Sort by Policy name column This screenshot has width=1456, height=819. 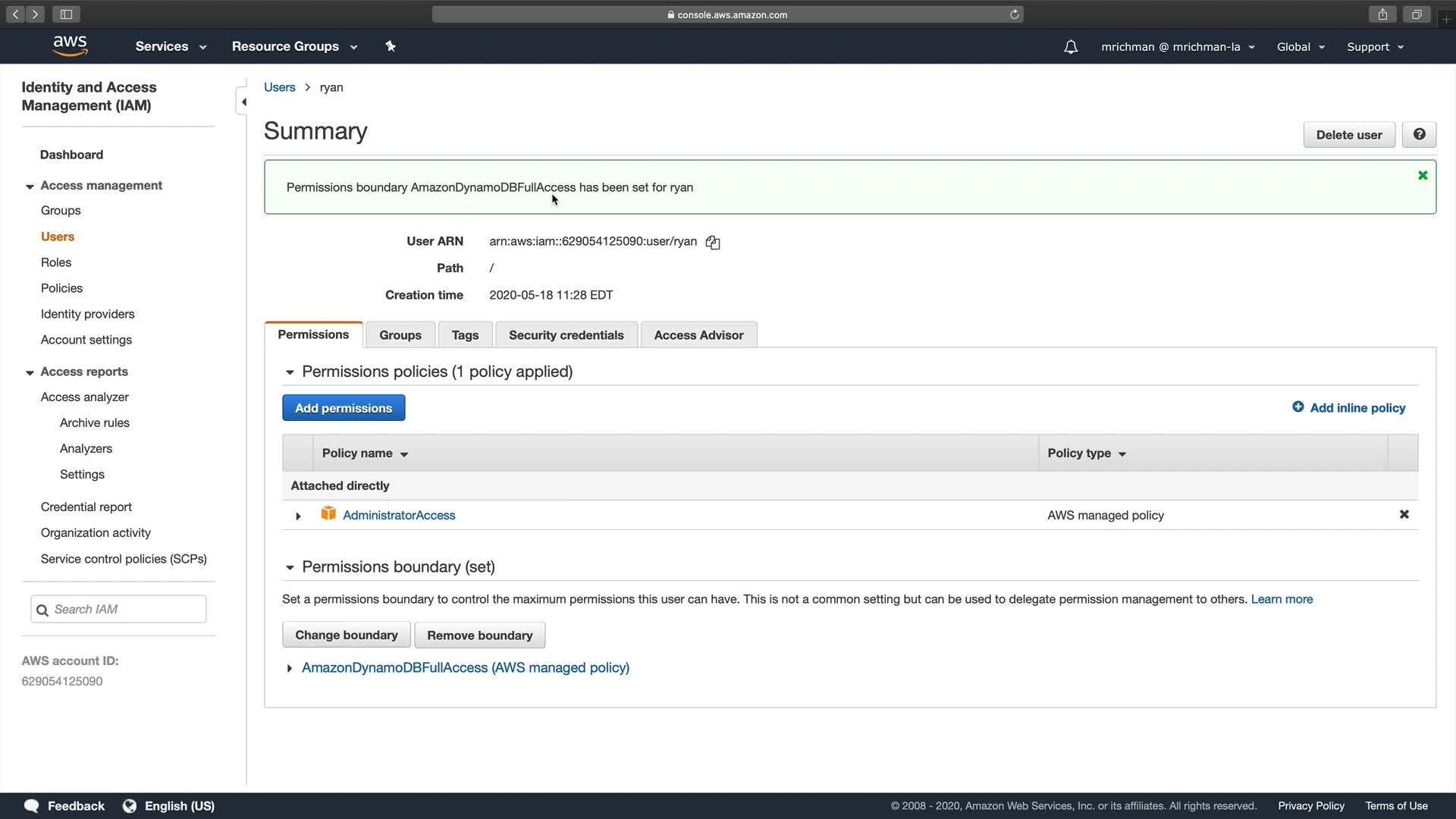click(365, 453)
